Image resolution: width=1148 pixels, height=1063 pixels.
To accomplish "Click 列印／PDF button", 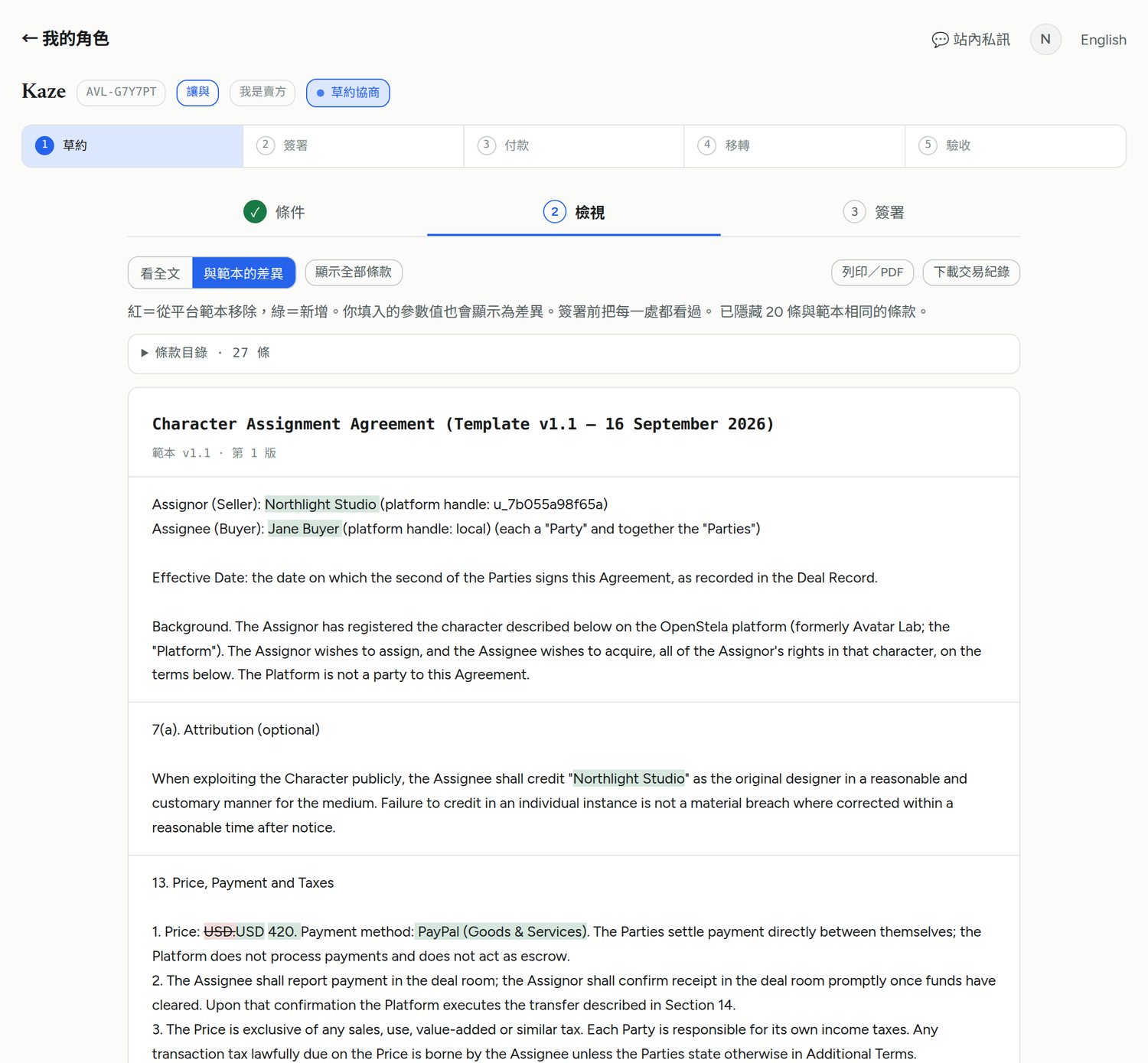I will pyautogui.click(x=872, y=272).
